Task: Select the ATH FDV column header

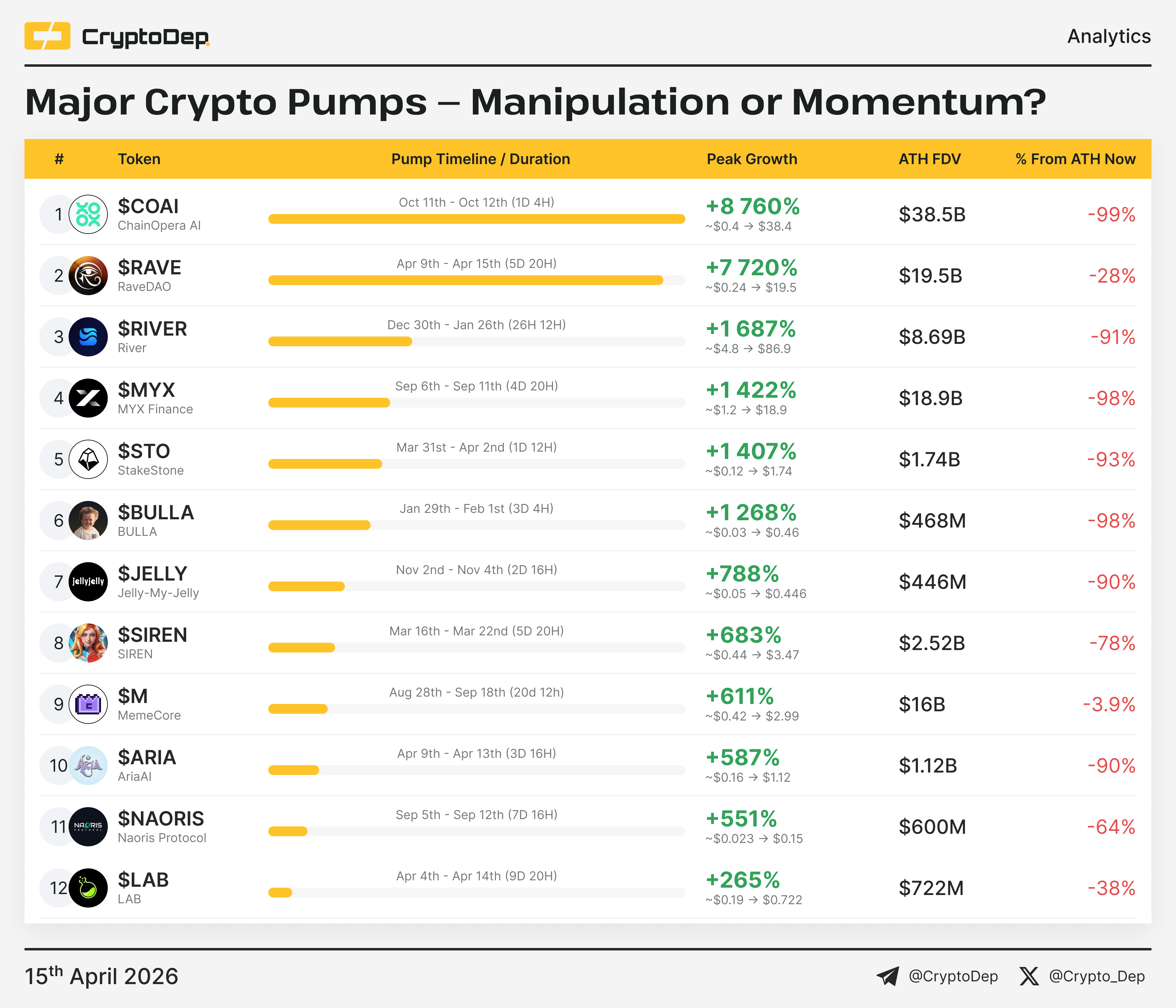Action: pyautogui.click(x=929, y=159)
